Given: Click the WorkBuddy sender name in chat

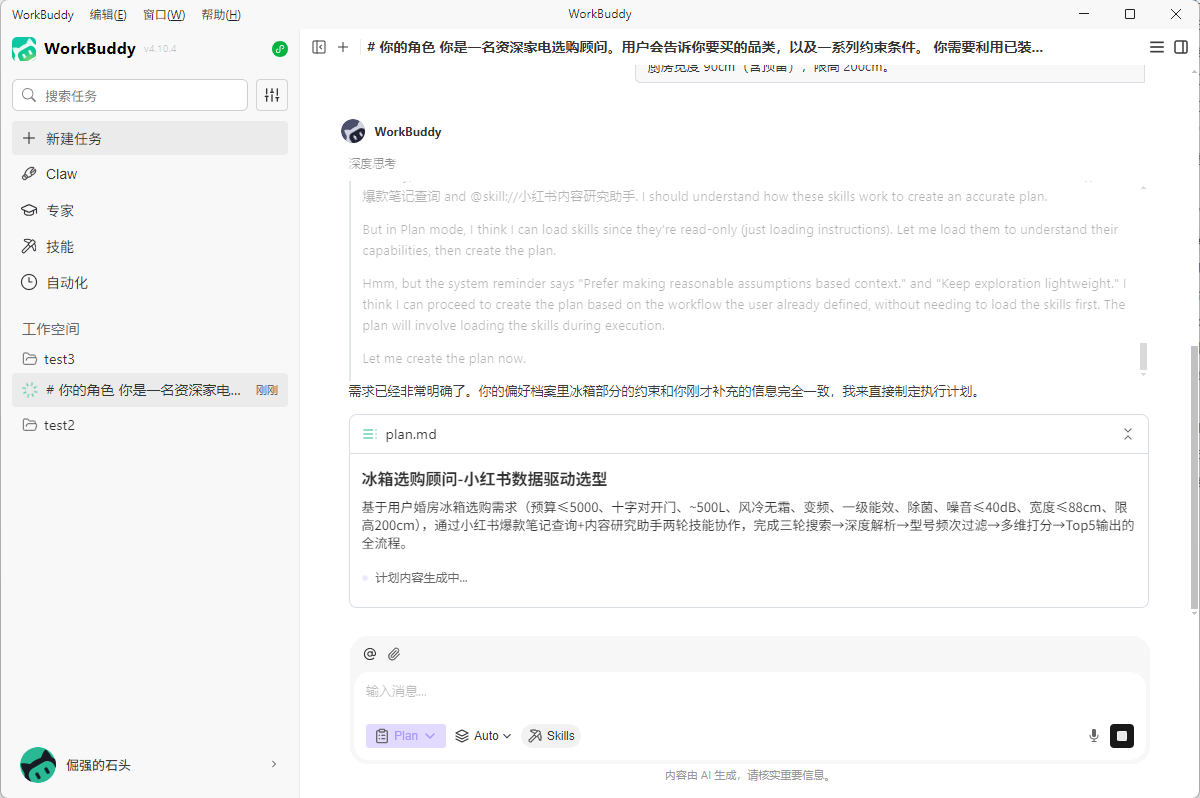Looking at the screenshot, I should 408,131.
